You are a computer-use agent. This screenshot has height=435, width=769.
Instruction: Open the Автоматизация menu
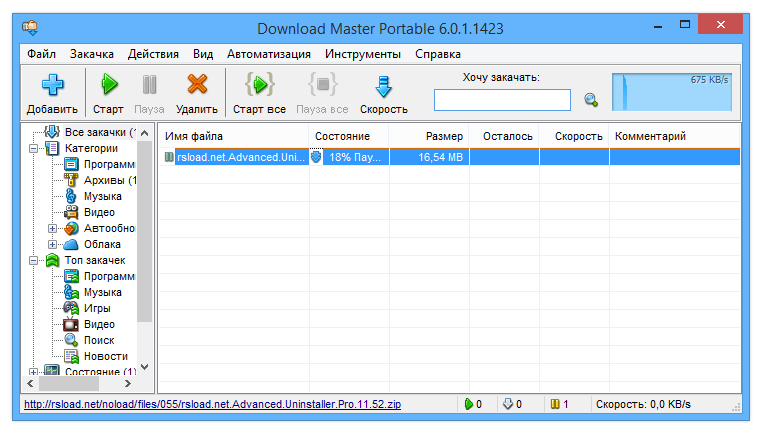(269, 54)
